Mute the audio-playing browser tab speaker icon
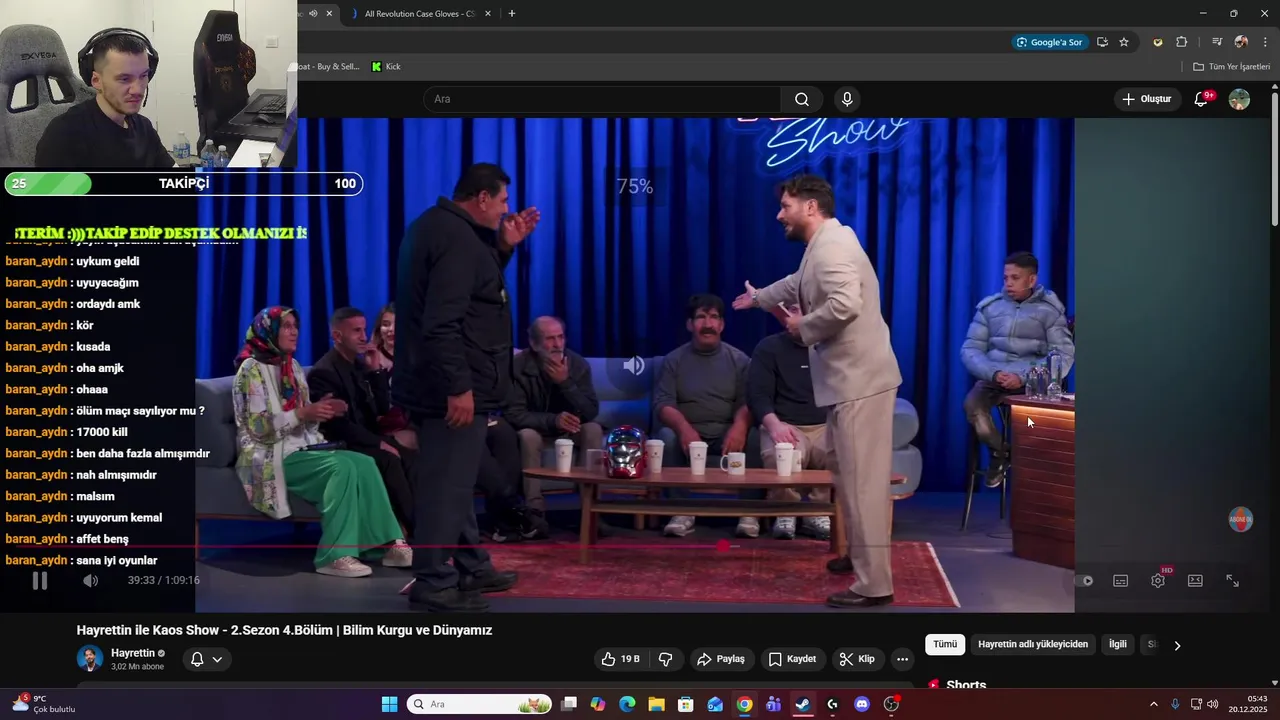The image size is (1280, 720). [313, 13]
